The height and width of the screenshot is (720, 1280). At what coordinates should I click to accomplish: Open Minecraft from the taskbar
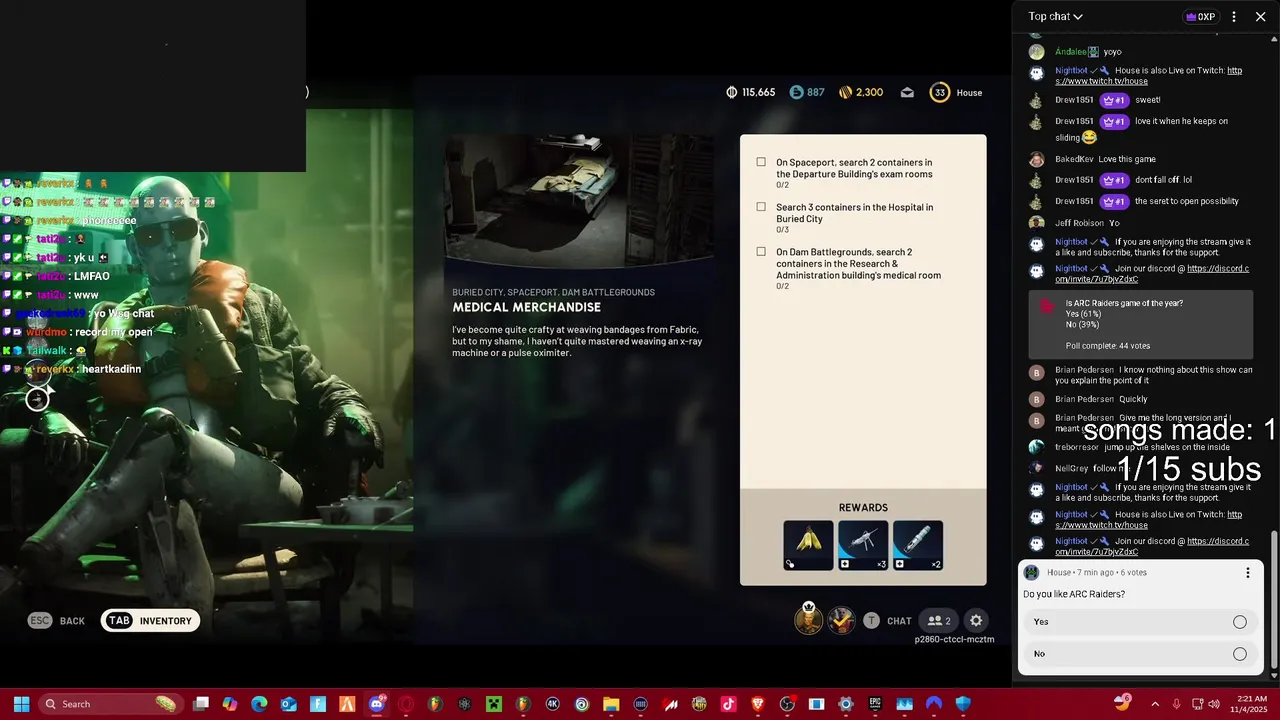[493, 704]
